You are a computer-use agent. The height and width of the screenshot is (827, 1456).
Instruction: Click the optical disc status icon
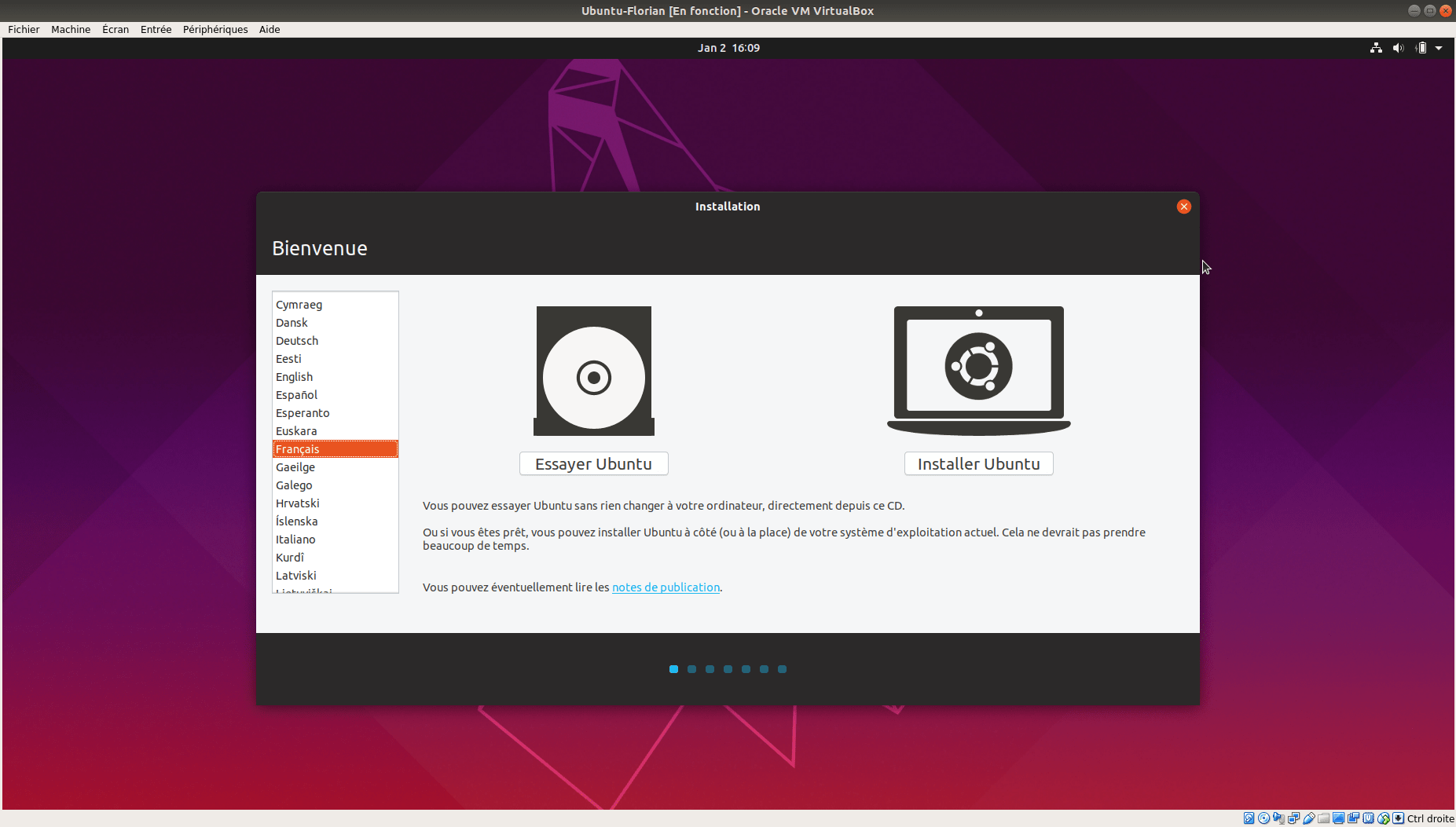(1263, 818)
